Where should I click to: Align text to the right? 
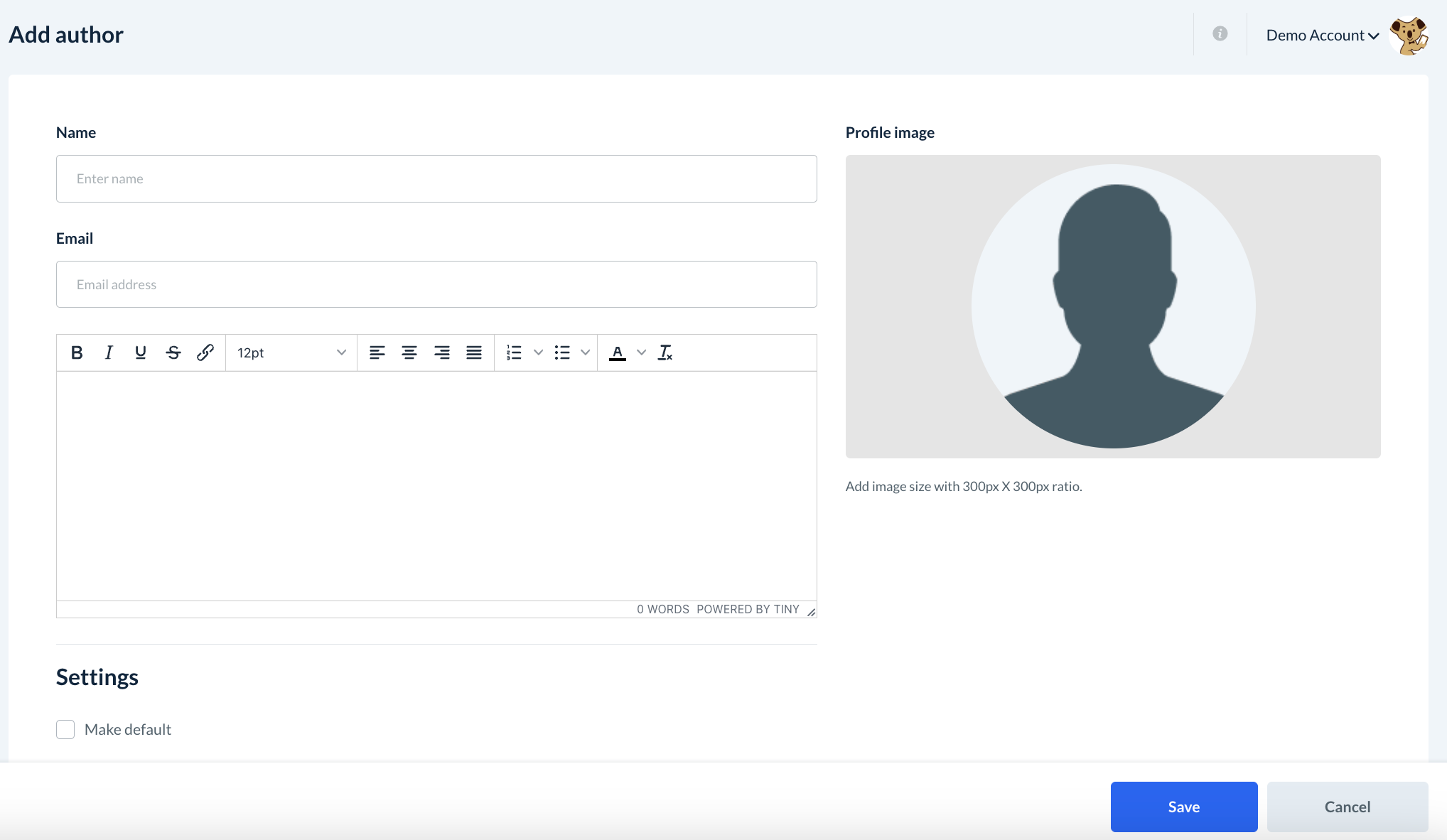click(442, 352)
